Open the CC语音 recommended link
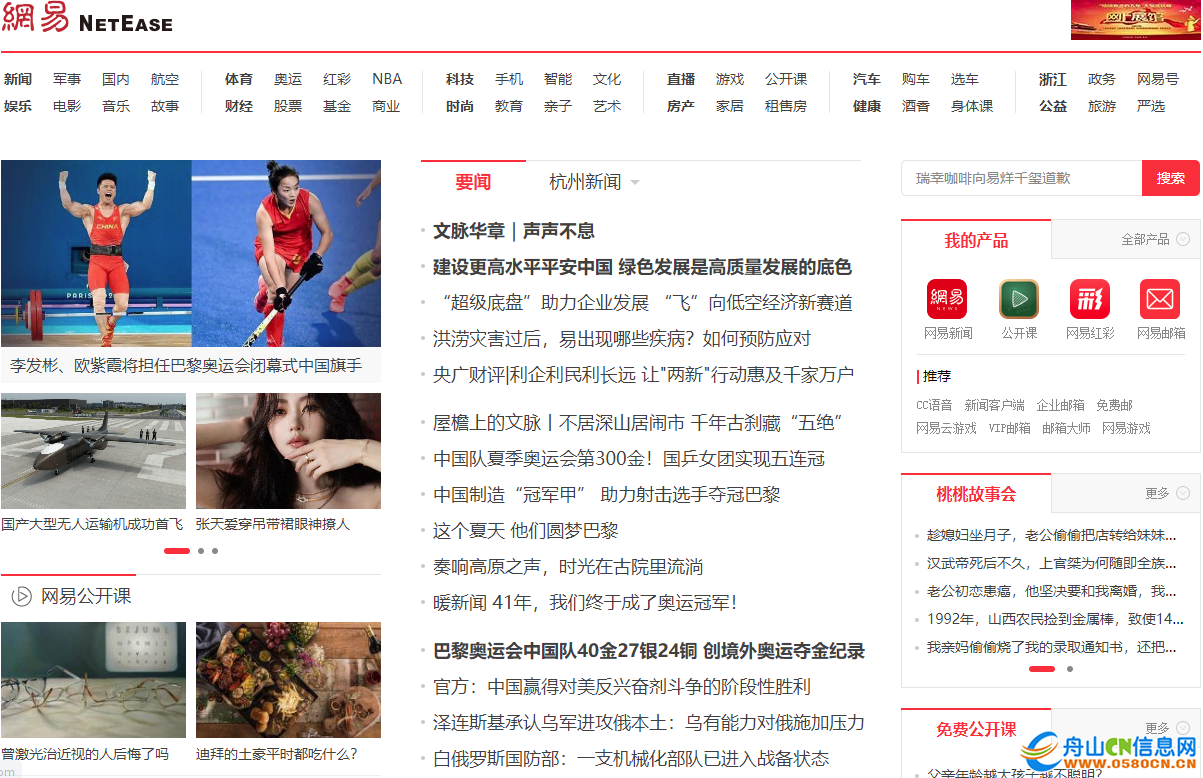 934,405
